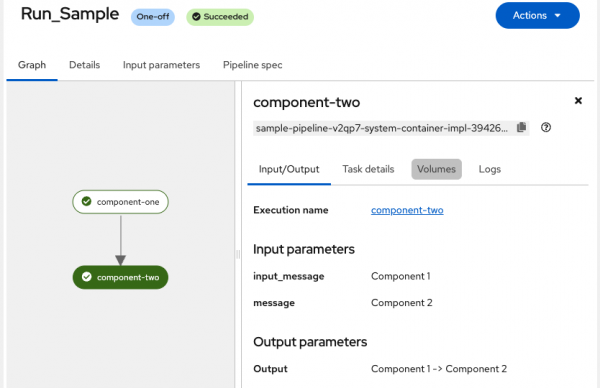
Task: Open the Details tab
Action: [x=85, y=65]
